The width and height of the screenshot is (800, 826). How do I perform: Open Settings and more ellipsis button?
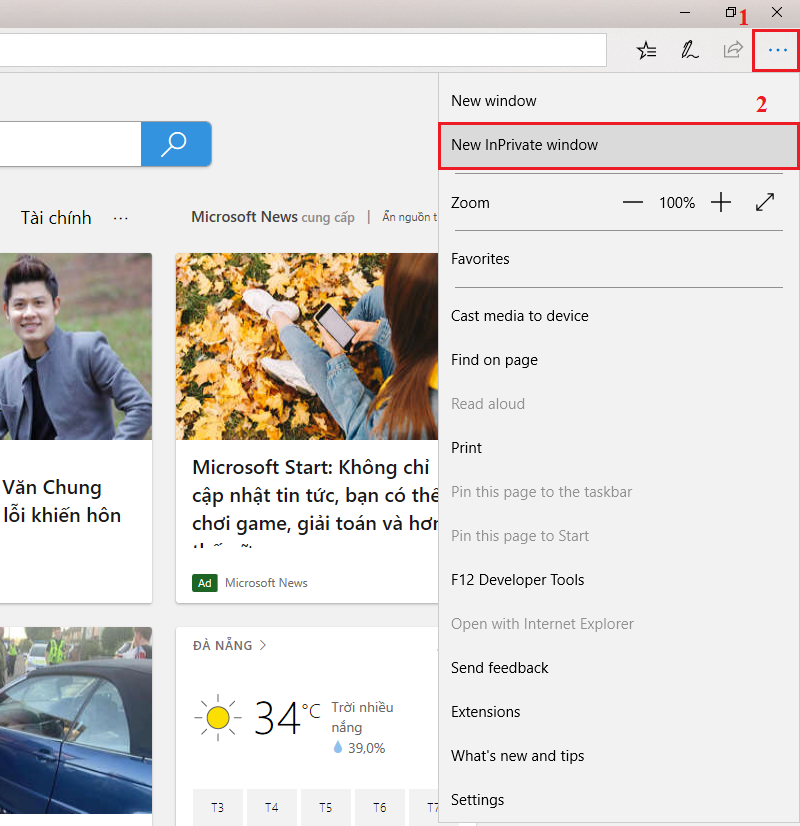click(x=777, y=50)
